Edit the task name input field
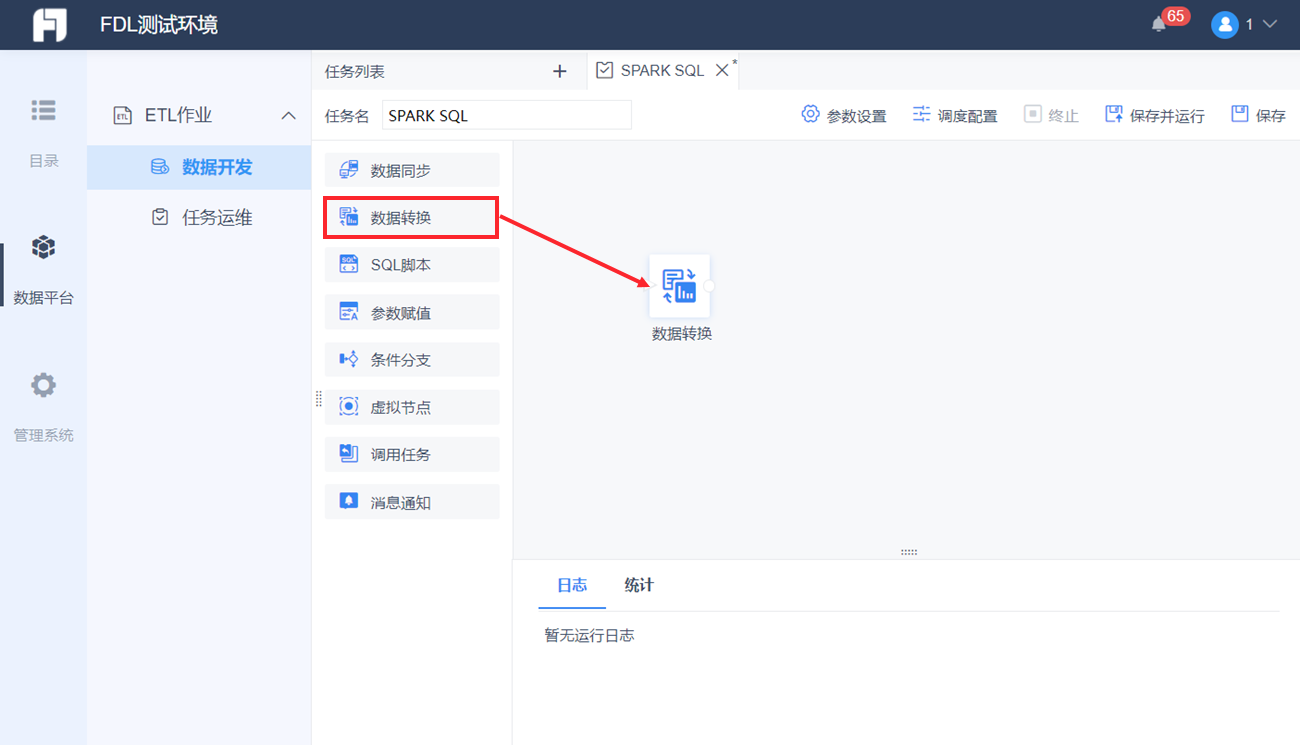 pos(506,114)
